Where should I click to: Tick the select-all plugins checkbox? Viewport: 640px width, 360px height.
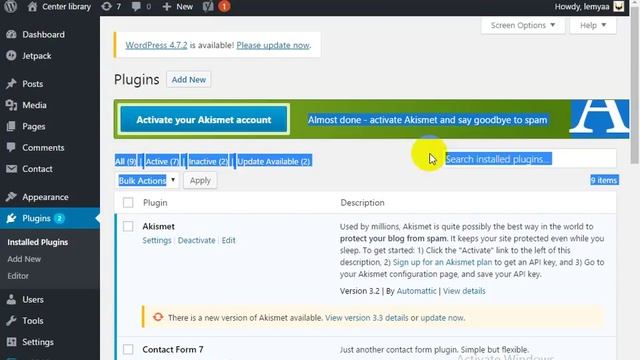pos(128,202)
